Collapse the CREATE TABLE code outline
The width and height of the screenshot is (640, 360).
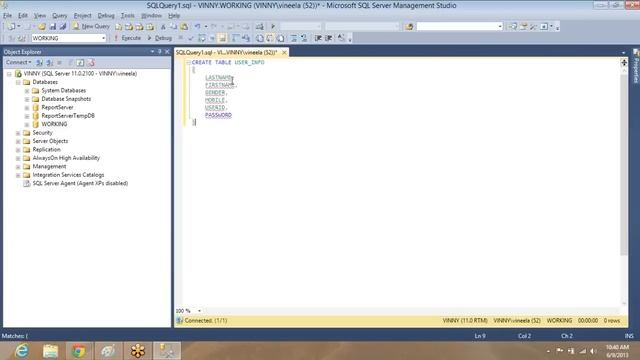(x=188, y=62)
